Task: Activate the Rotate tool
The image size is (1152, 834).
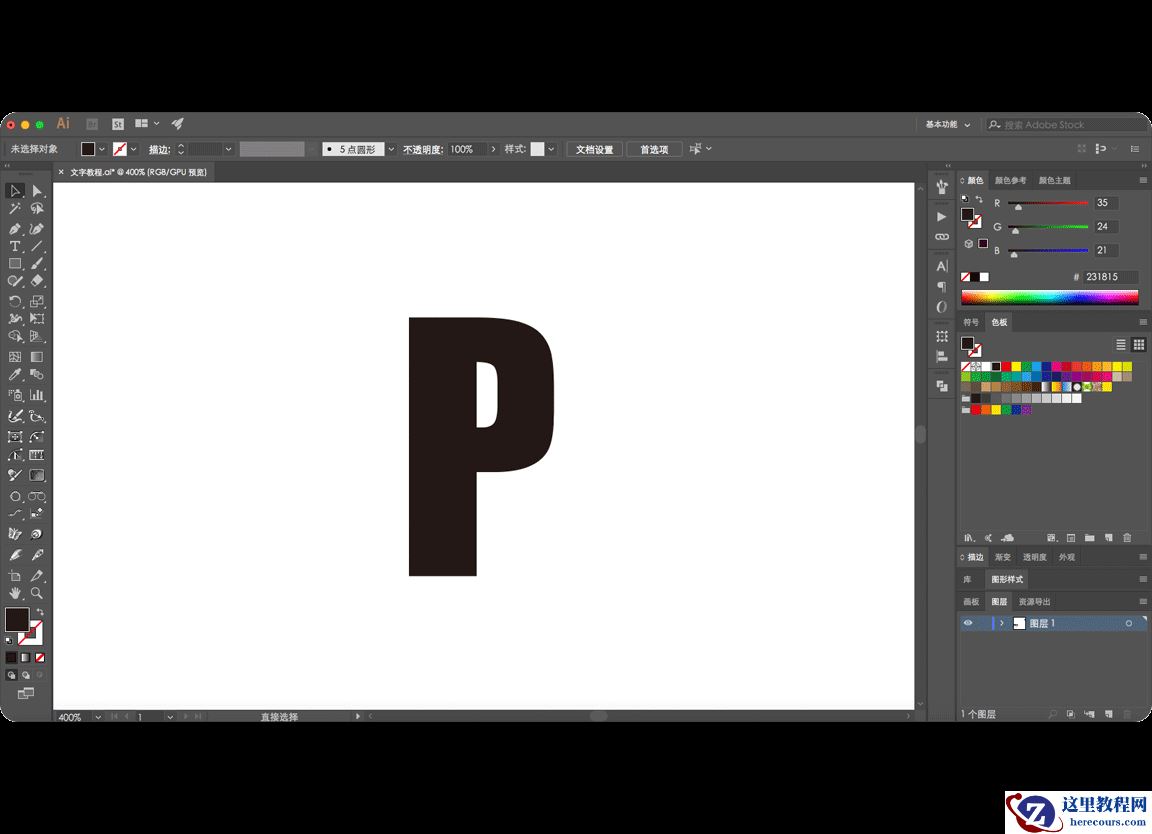Action: (14, 302)
